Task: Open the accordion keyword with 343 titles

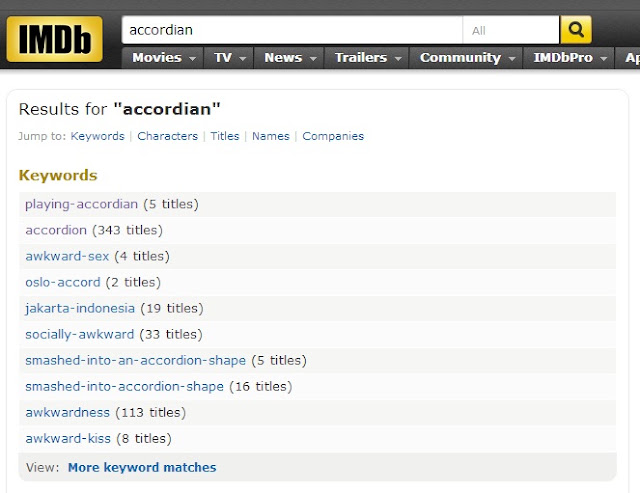Action: coord(56,230)
